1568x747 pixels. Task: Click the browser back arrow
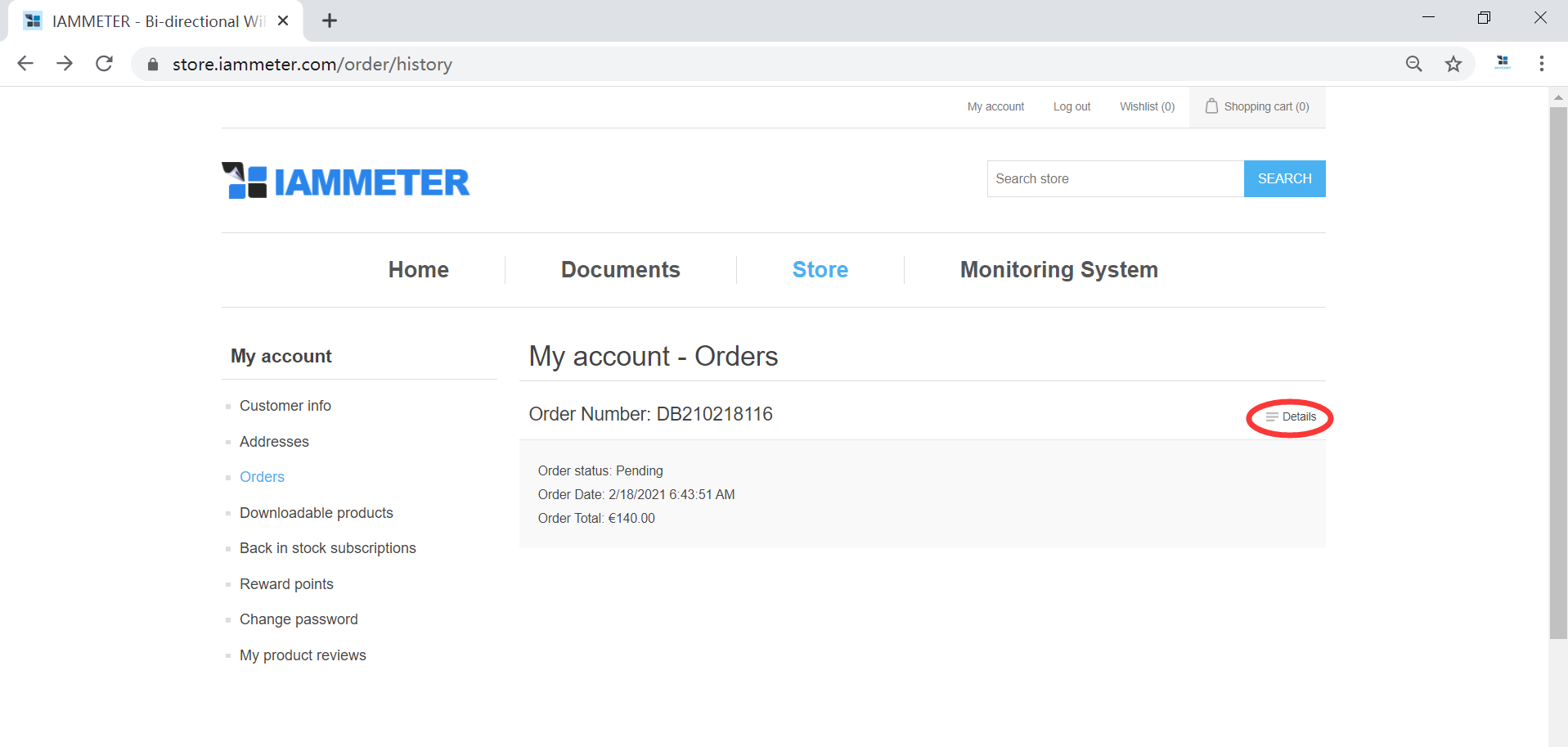(25, 64)
